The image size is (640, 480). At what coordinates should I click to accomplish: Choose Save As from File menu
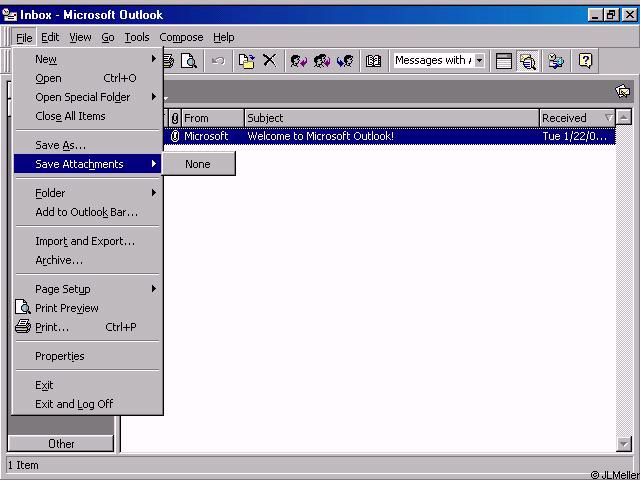(87, 145)
